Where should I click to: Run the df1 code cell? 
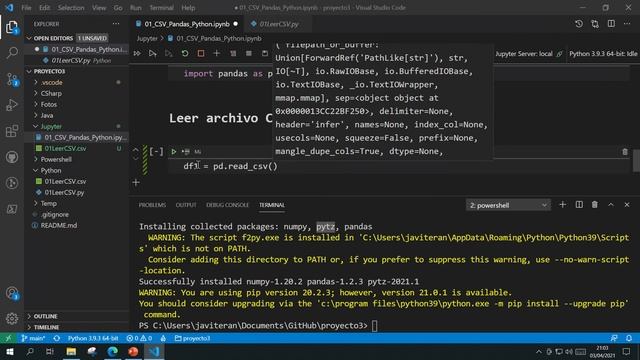tap(173, 152)
